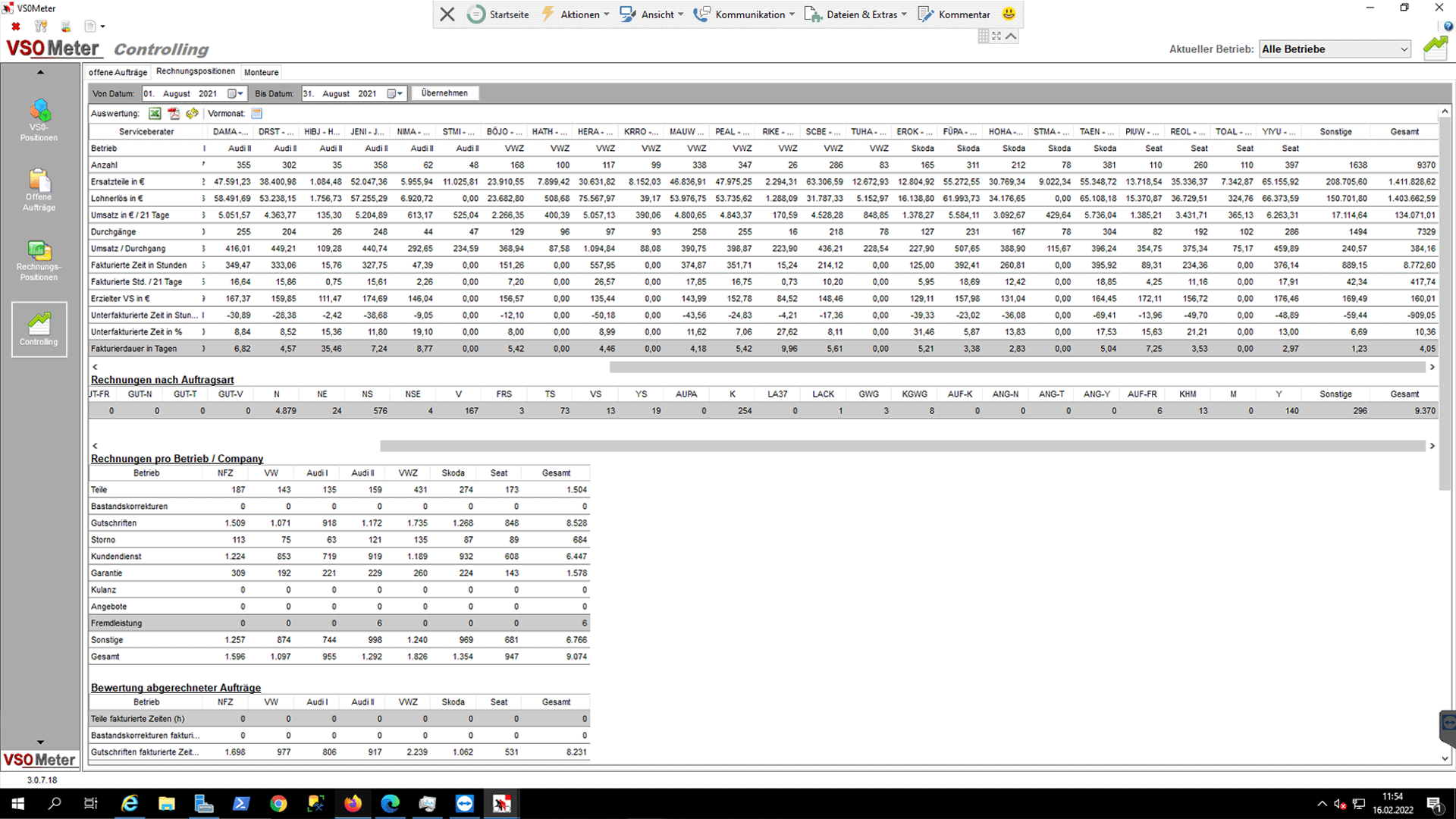1456x819 pixels.
Task: Click the horizontal scrollbar under the Serviceberater table
Action: pyautogui.click(x=1017, y=367)
